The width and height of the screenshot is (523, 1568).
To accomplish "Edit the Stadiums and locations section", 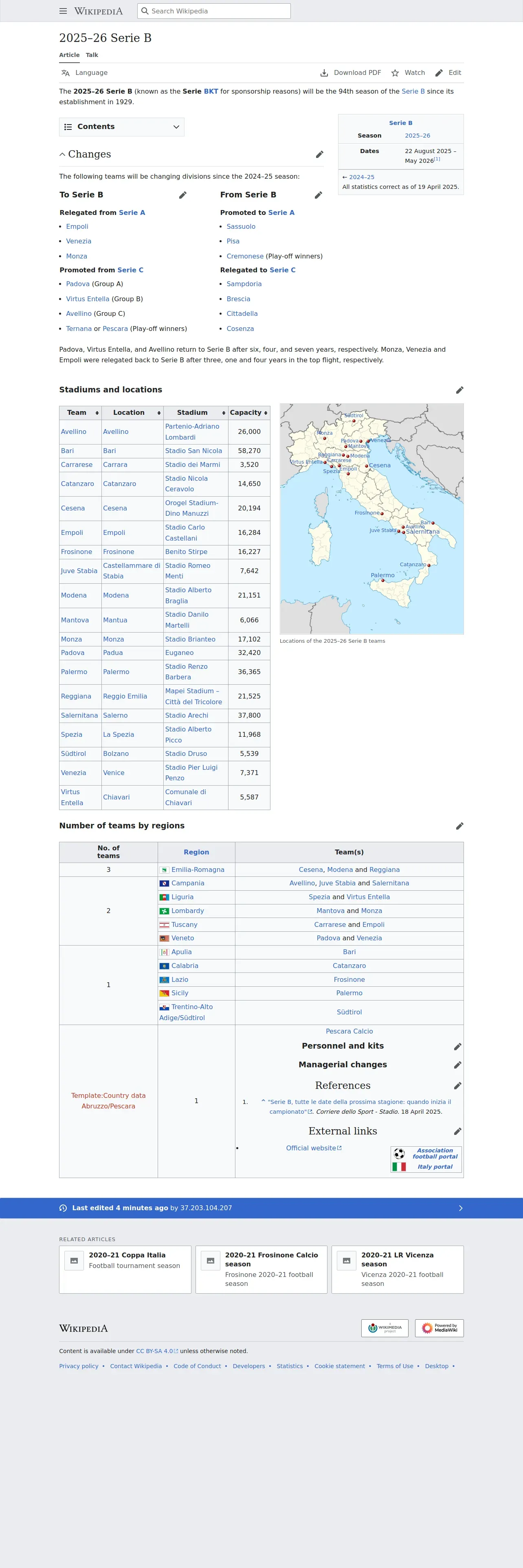I will coord(460,390).
